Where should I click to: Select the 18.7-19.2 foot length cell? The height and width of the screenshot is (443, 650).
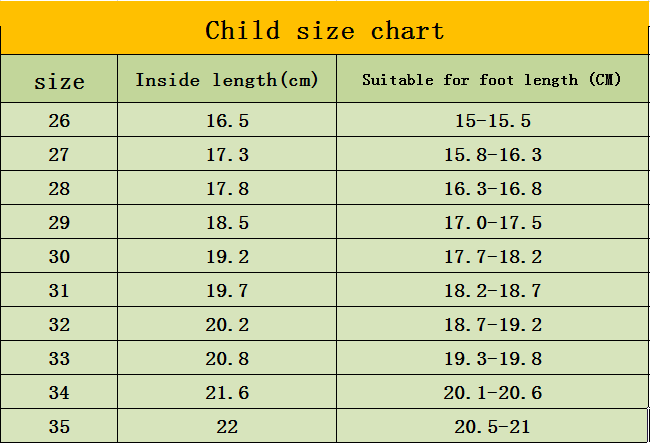click(492, 325)
